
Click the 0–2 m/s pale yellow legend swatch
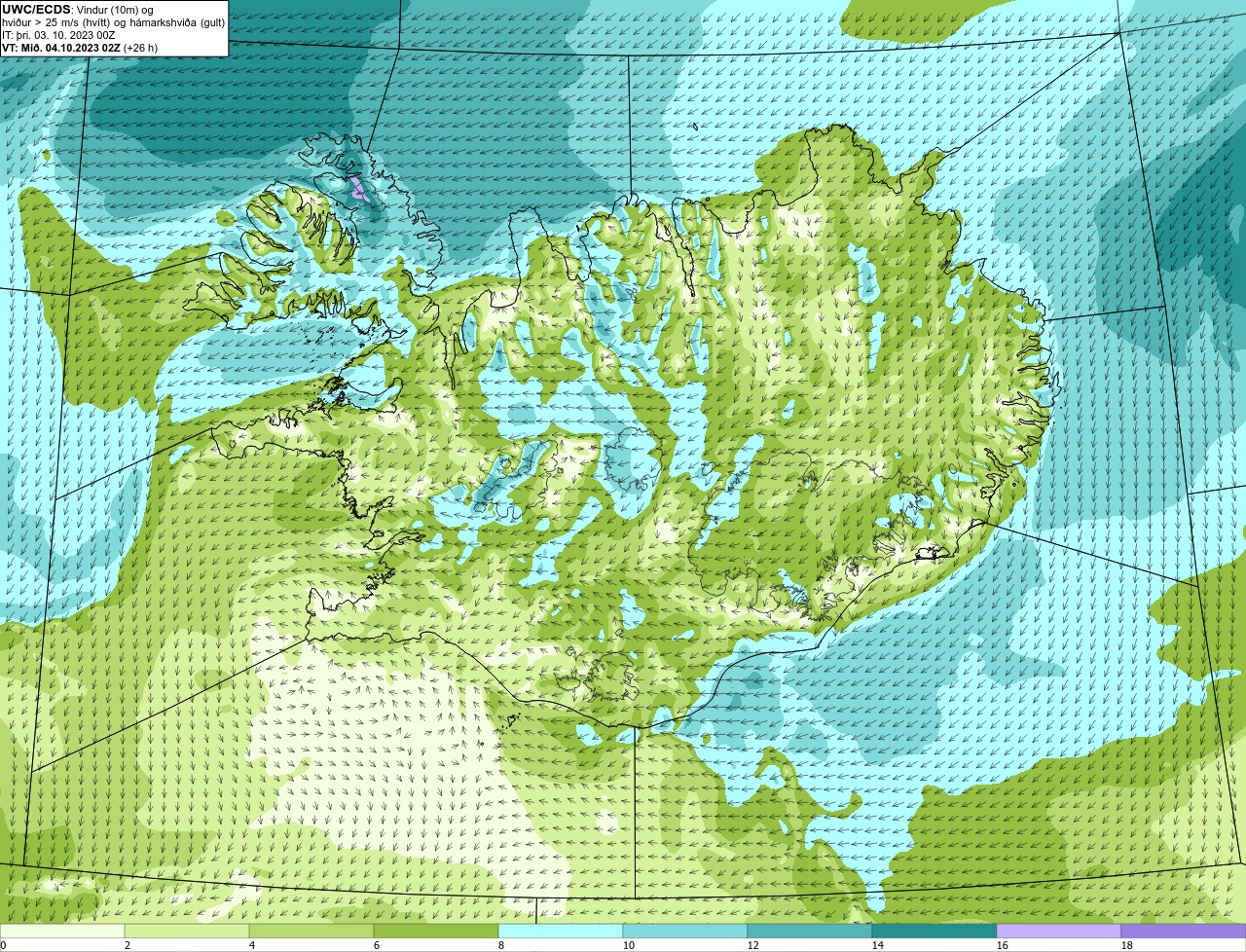[x=63, y=932]
